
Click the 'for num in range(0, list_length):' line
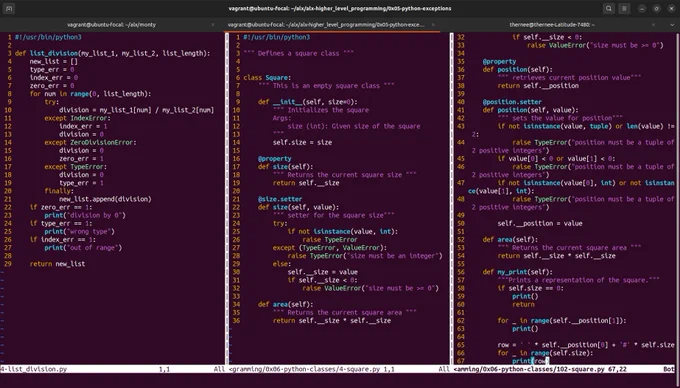(90, 94)
